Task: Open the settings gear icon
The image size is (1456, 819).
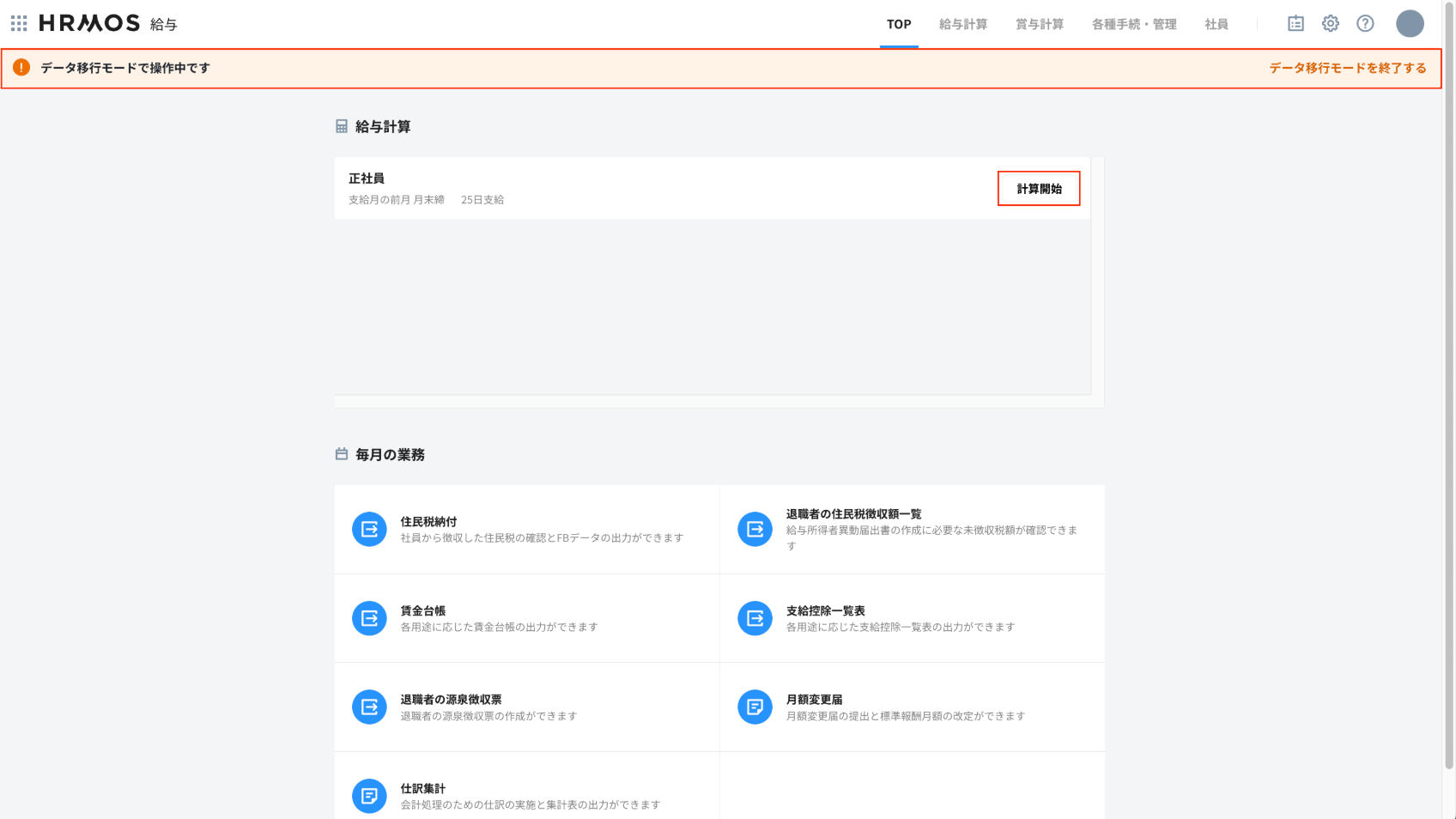Action: (x=1330, y=24)
